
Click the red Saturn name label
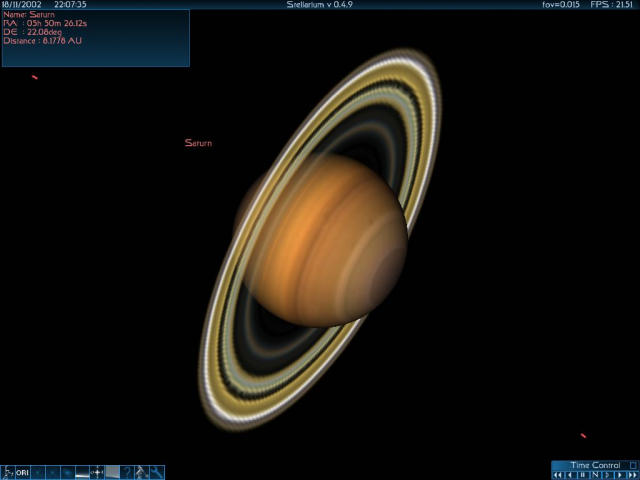coord(198,143)
